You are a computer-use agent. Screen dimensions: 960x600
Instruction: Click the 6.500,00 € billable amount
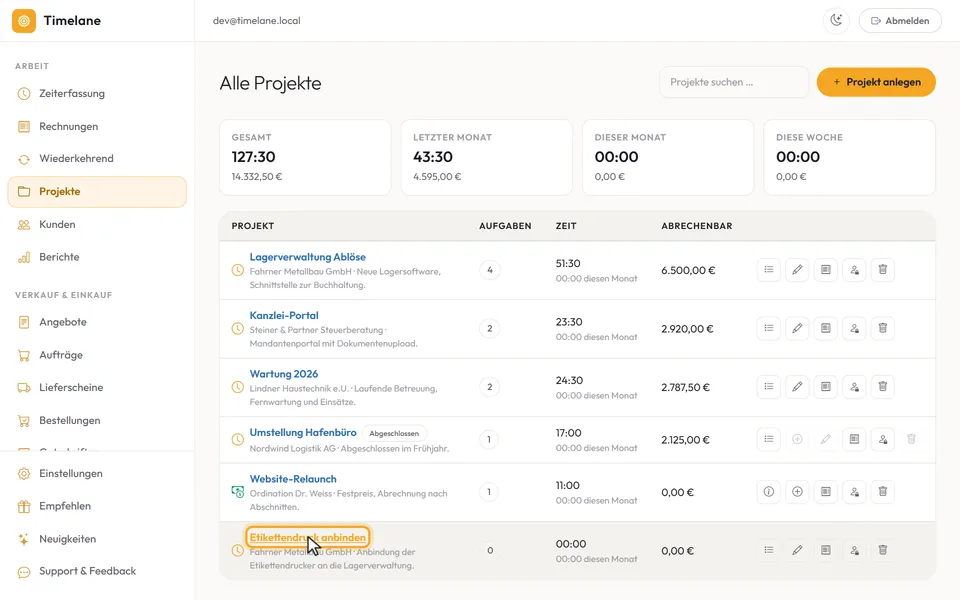tap(688, 270)
